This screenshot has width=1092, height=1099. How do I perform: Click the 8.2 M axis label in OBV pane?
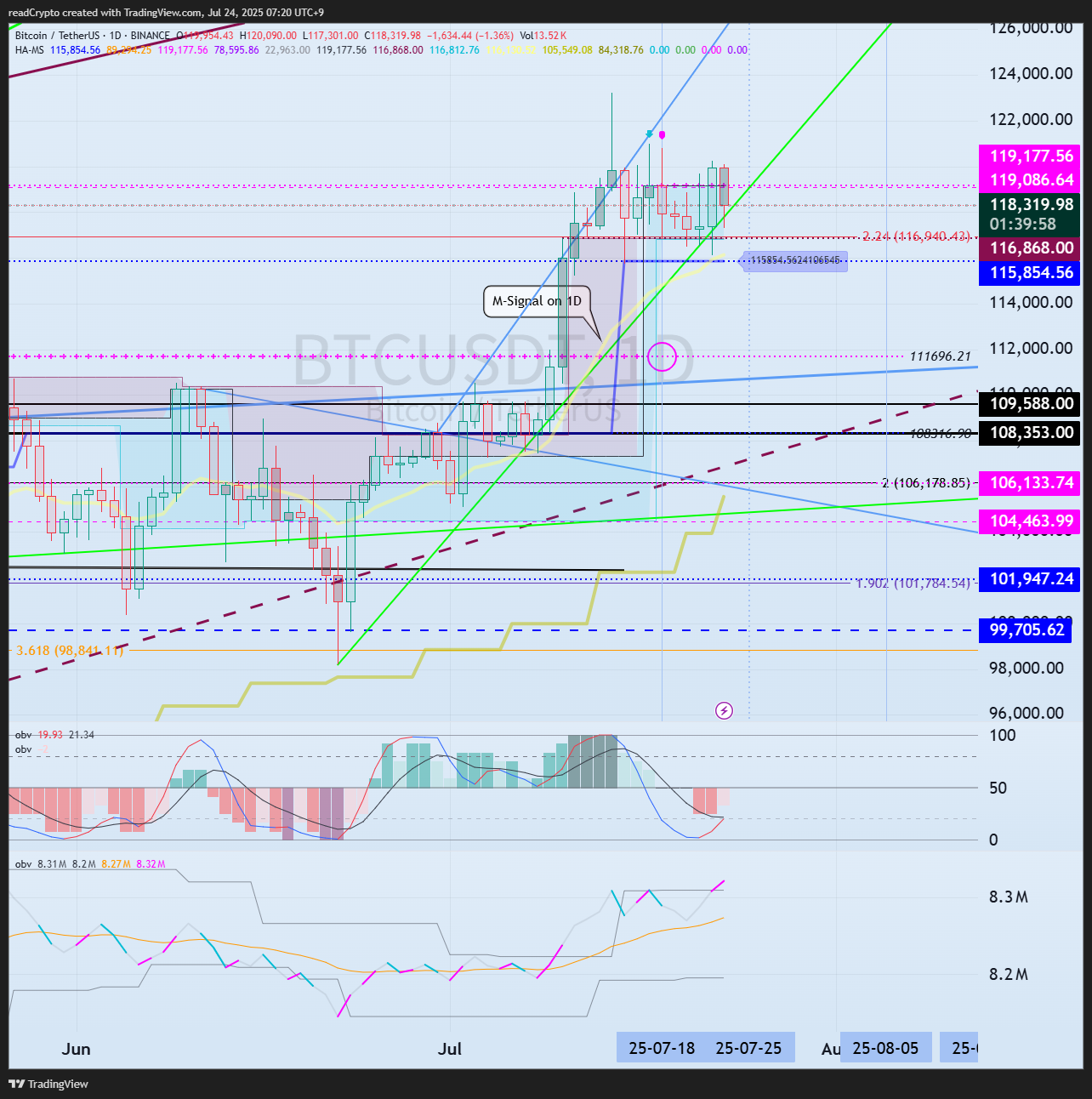click(1009, 974)
